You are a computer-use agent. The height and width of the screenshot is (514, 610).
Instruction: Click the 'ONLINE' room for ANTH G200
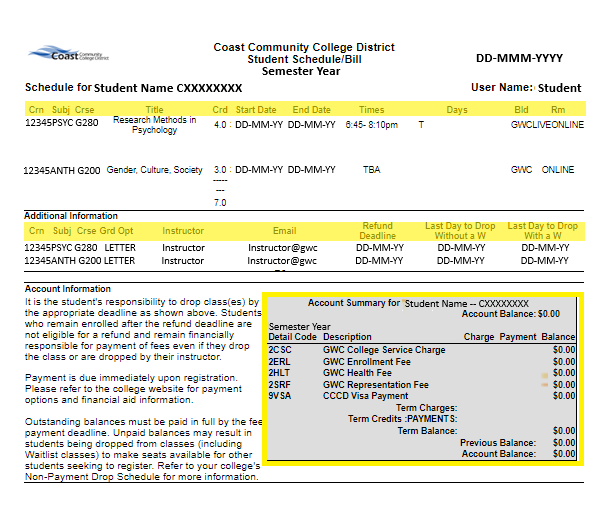click(x=558, y=170)
